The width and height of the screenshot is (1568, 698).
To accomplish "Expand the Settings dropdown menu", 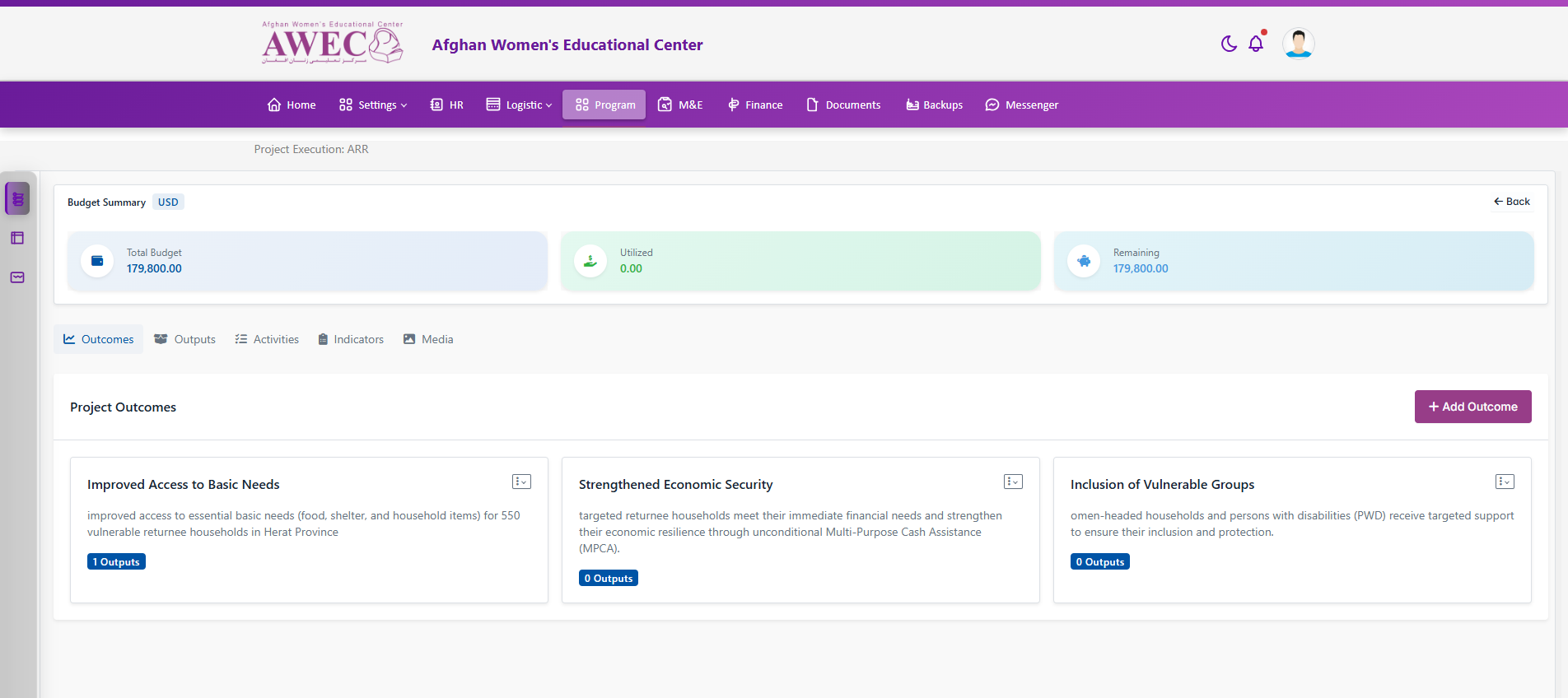I will click(x=373, y=105).
